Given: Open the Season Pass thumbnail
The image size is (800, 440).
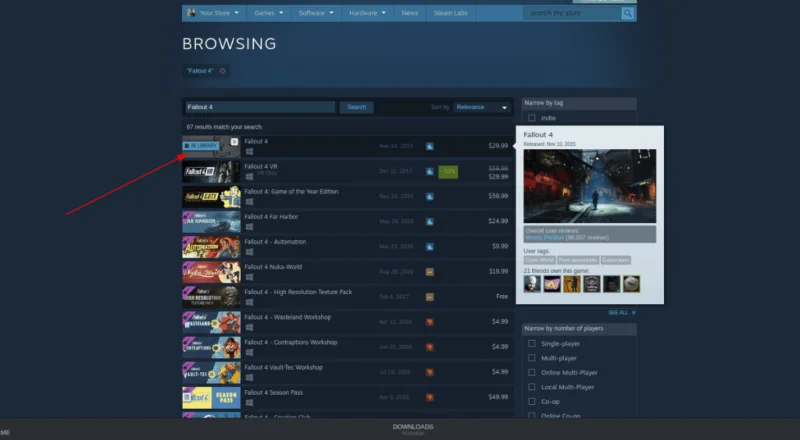Looking at the screenshot, I should point(211,397).
